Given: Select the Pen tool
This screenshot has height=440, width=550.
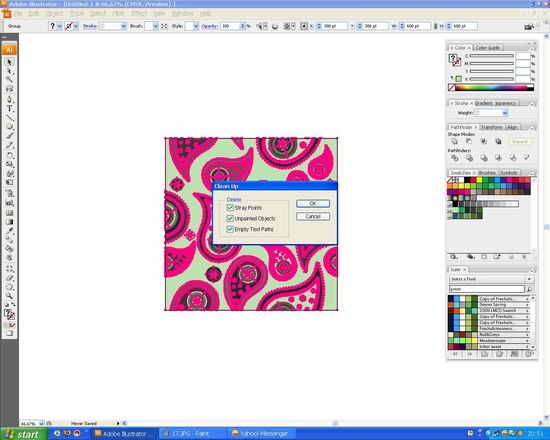Looking at the screenshot, I should coord(9,100).
